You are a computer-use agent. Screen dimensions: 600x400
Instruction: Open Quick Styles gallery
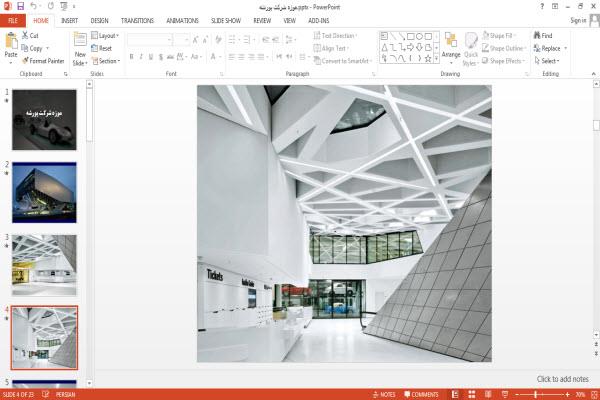click(x=471, y=49)
